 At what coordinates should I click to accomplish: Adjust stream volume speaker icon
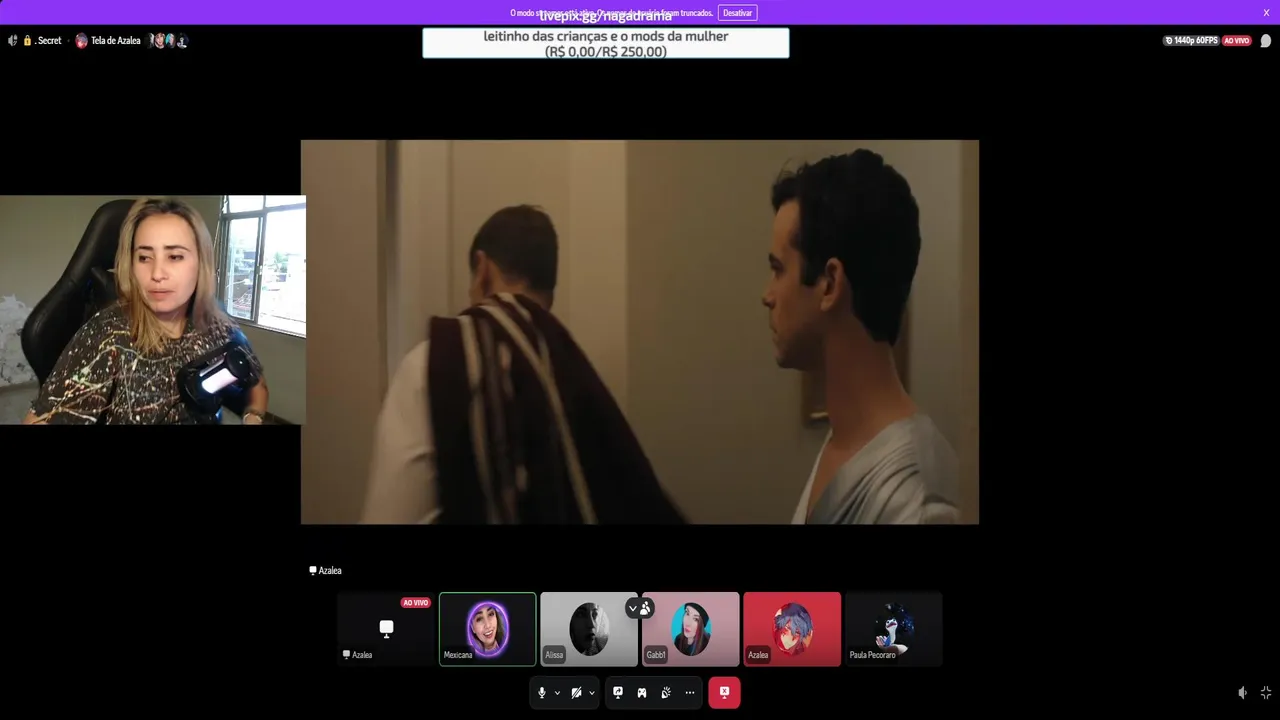(1242, 693)
